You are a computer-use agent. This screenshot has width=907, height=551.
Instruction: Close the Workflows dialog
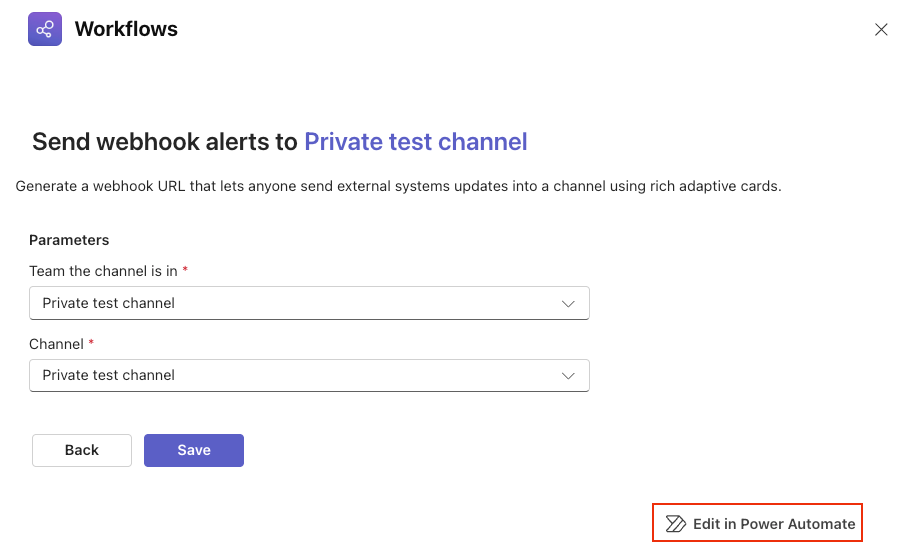(881, 30)
